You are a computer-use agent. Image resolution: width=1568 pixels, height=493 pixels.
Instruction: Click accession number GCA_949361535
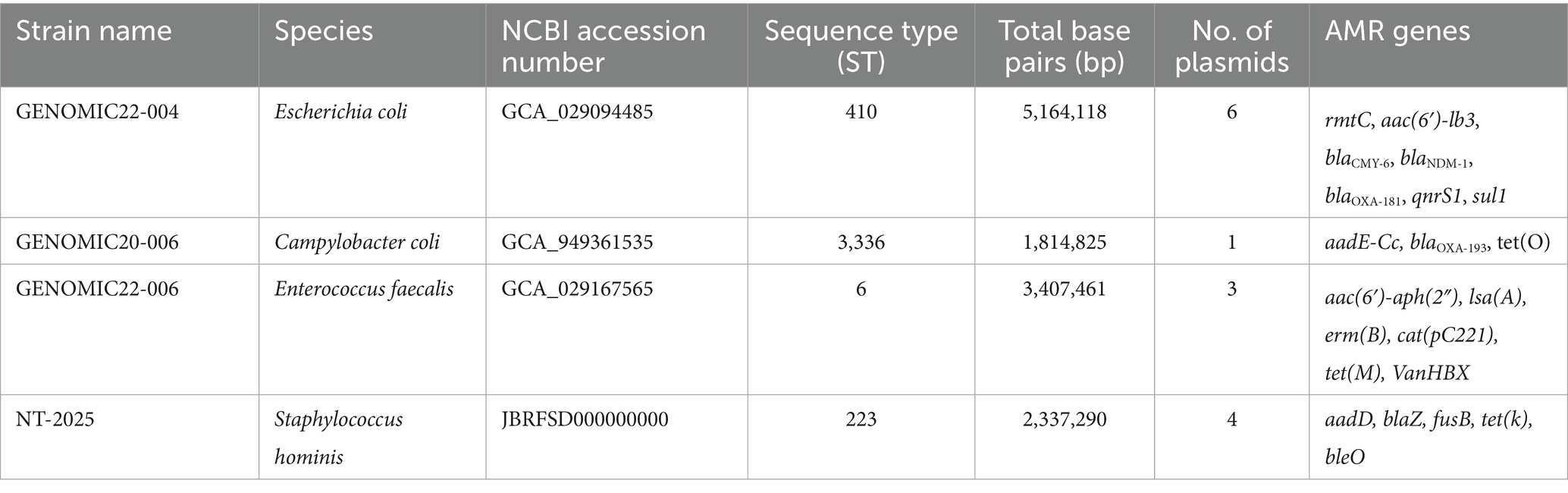577,242
